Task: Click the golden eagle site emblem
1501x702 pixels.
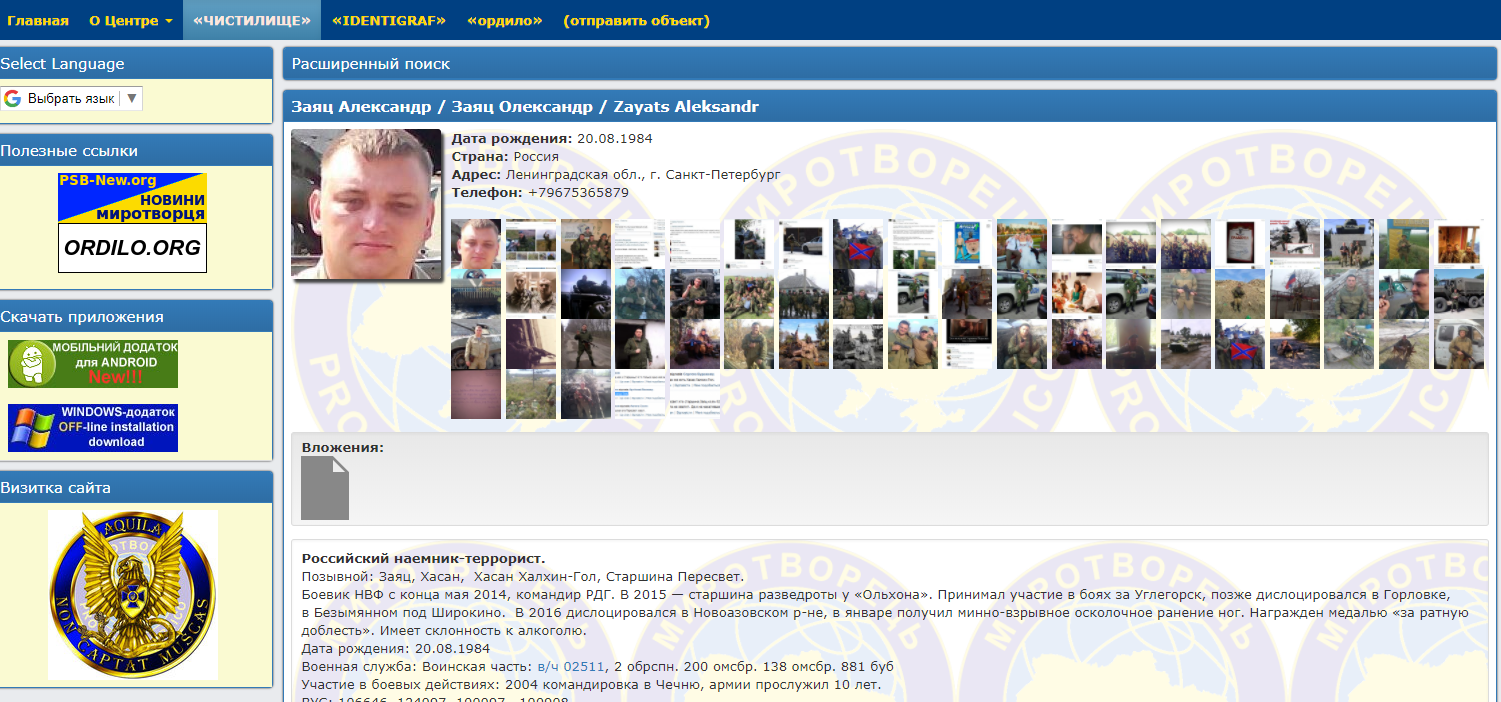Action: [x=133, y=594]
